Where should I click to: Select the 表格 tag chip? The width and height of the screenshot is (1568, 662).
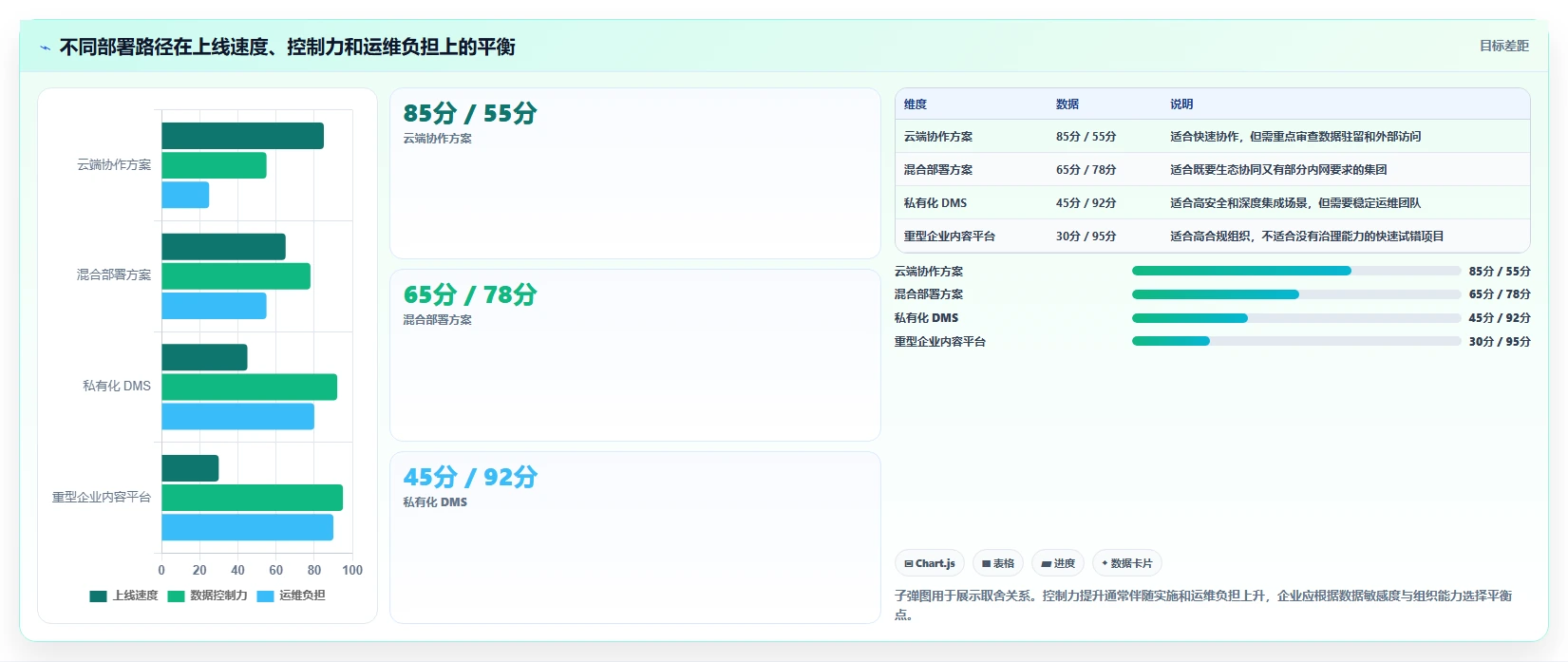(x=998, y=563)
